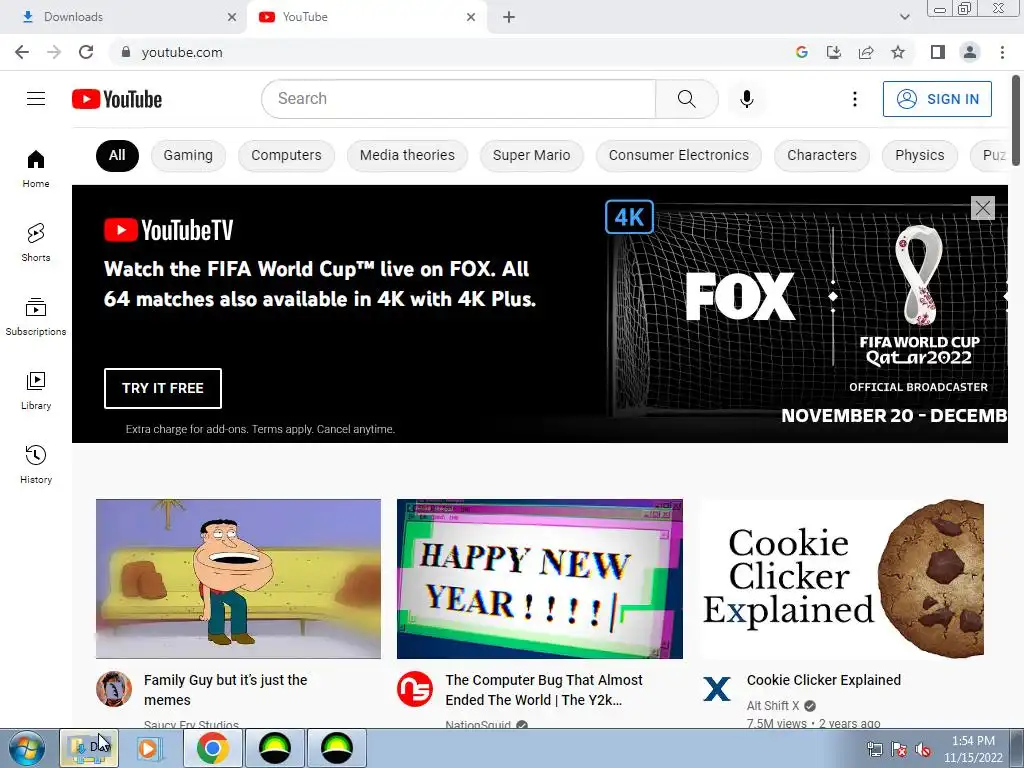Click the muted volume tray icon
Image resolution: width=1024 pixels, height=768 pixels.
pos(923,749)
